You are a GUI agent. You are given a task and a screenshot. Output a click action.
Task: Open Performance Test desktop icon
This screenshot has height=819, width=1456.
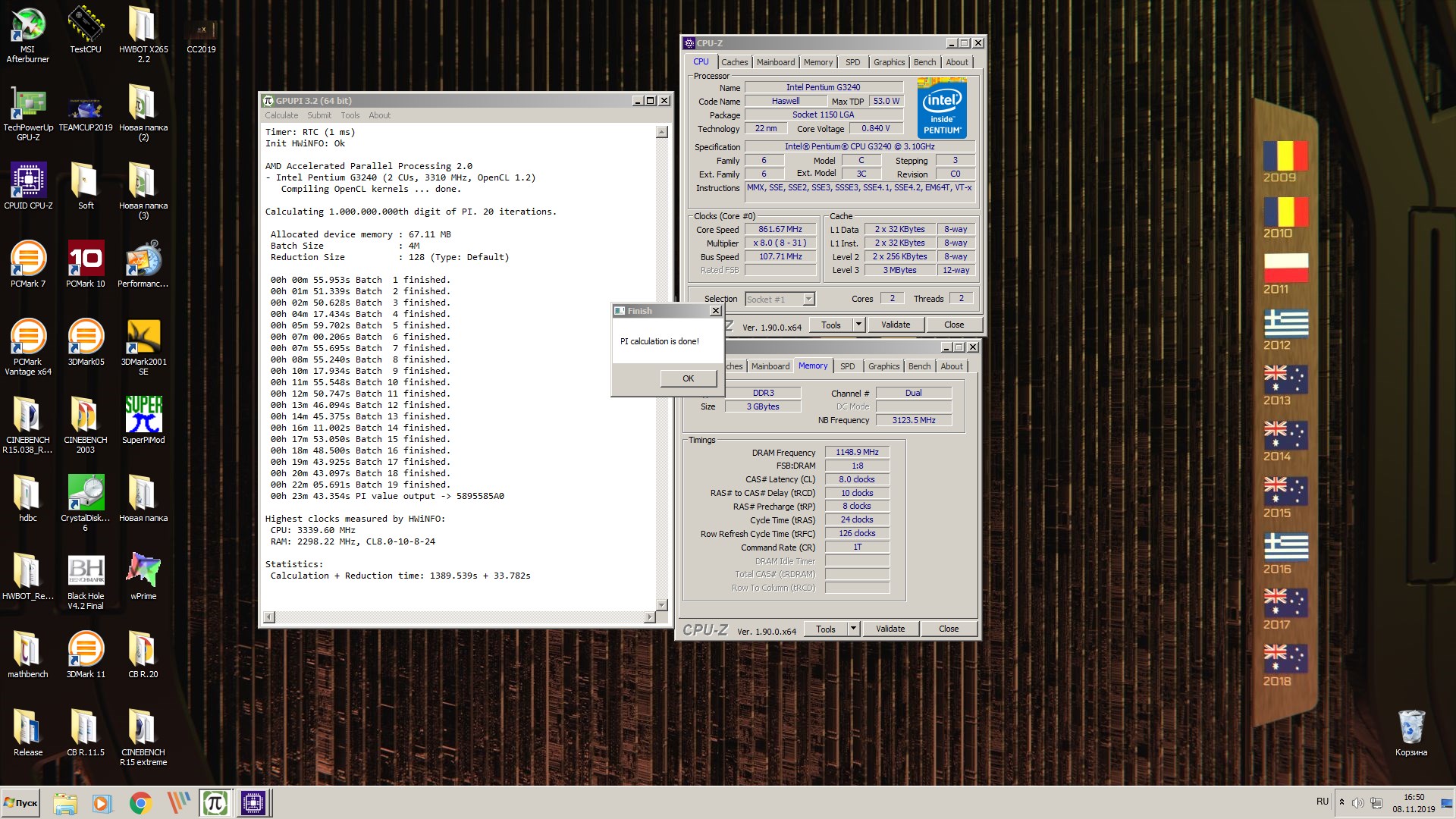pyautogui.click(x=143, y=264)
